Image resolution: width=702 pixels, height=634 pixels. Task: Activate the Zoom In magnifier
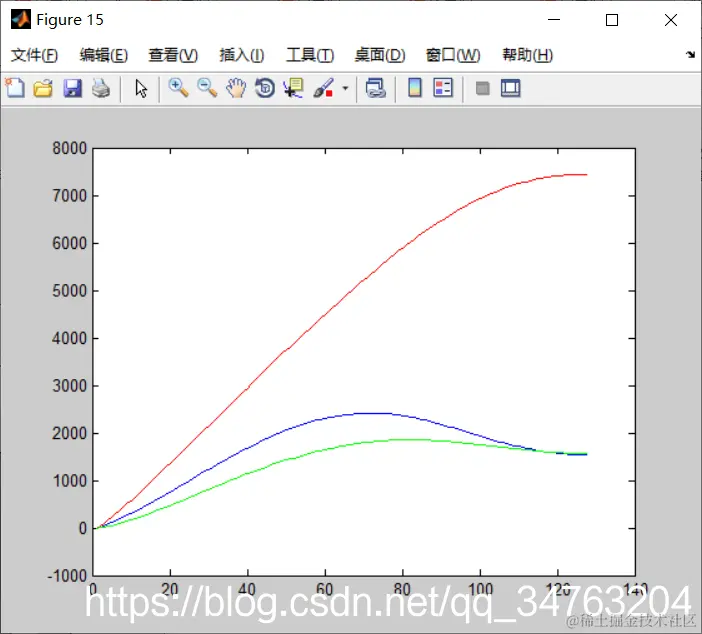(x=178, y=88)
